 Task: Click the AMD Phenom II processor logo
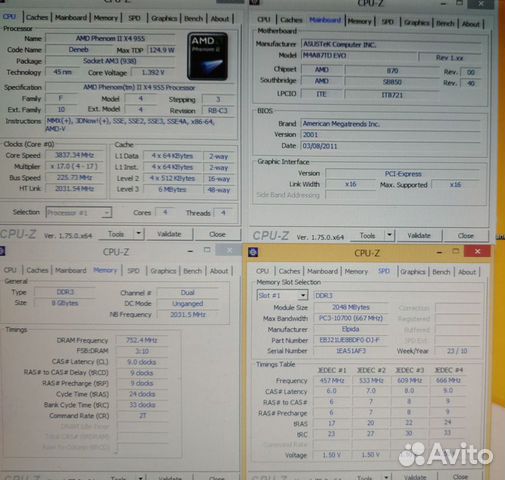pos(207,56)
